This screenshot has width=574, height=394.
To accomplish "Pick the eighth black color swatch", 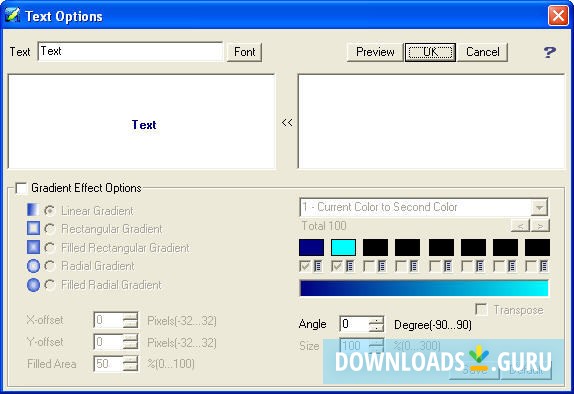I will 537,248.
